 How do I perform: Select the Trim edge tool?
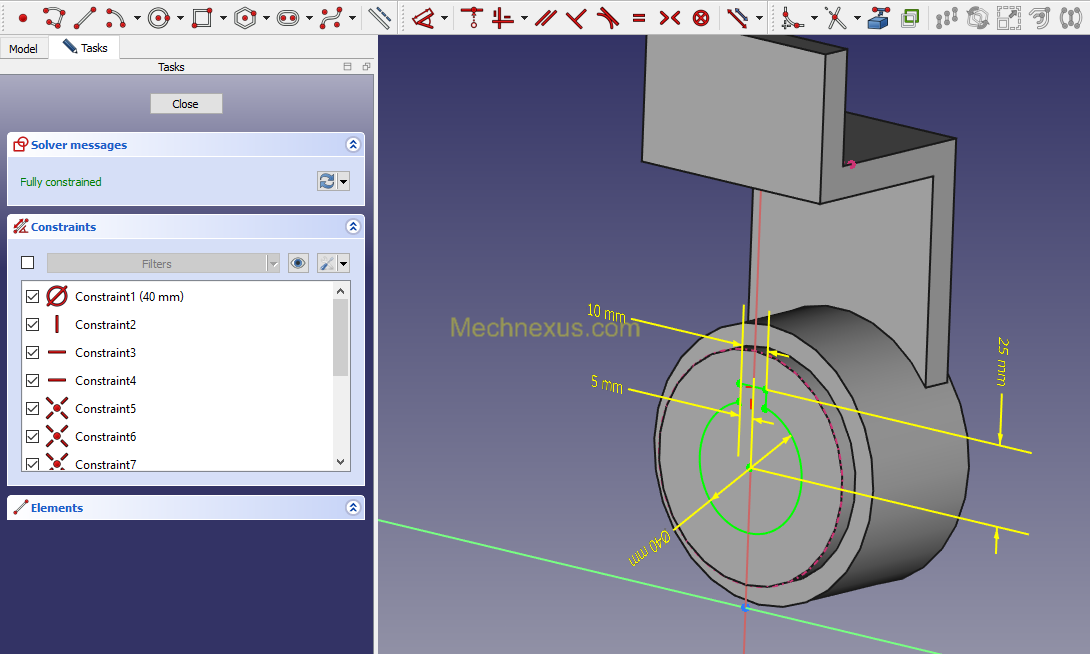[x=836, y=18]
